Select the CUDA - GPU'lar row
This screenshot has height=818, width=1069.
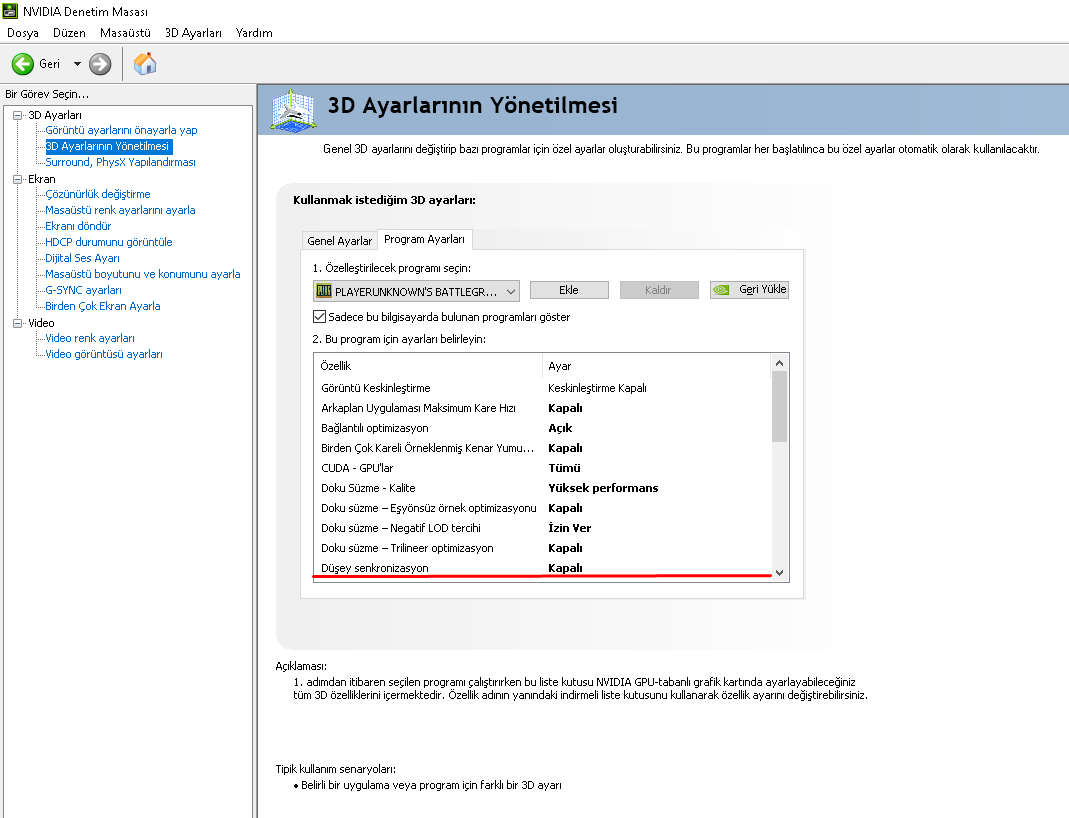pos(543,468)
